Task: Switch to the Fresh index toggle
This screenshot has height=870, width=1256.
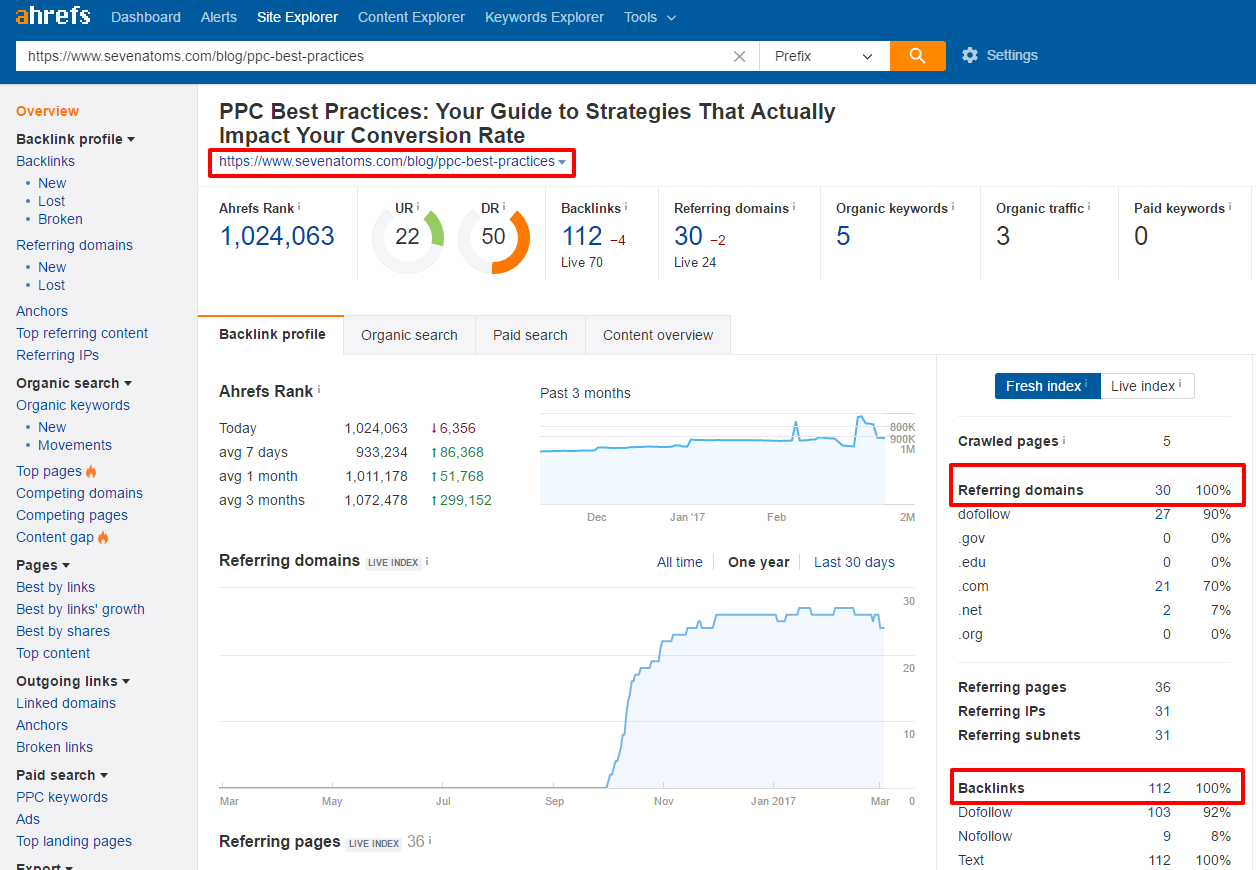Action: 1047,386
